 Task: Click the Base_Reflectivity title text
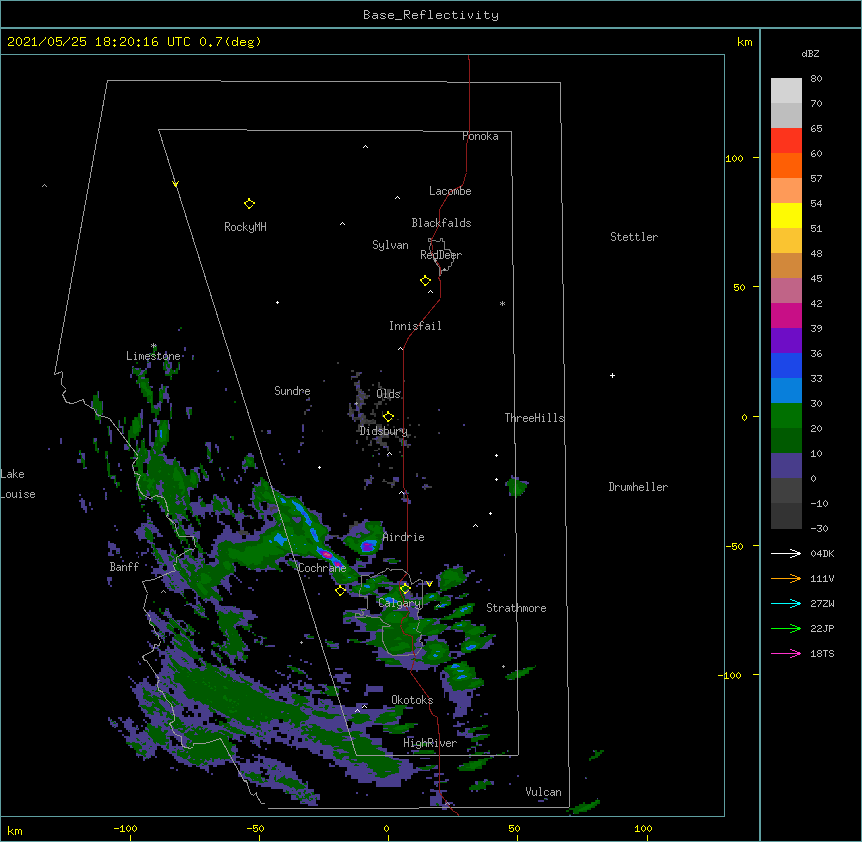(430, 15)
